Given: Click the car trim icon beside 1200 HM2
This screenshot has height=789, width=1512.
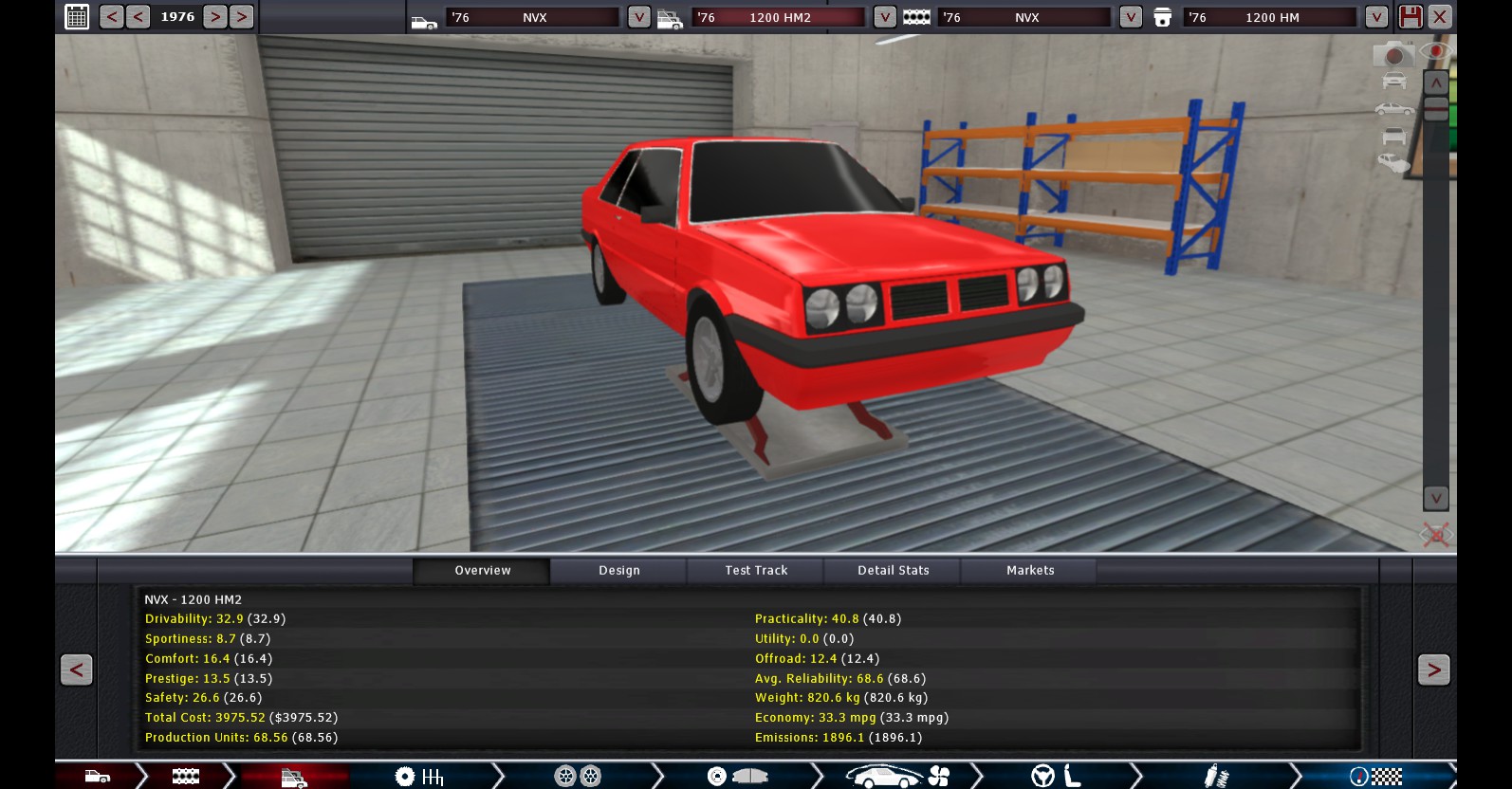Looking at the screenshot, I should click(670, 19).
